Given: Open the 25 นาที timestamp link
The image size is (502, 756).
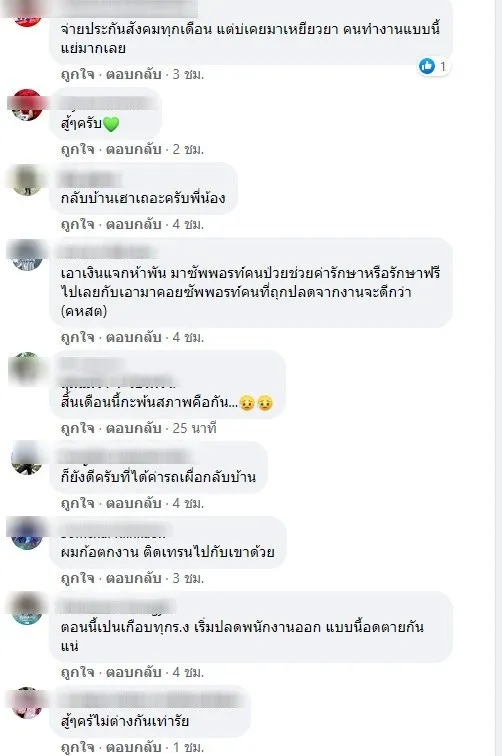Looking at the screenshot, I should pos(194,428).
